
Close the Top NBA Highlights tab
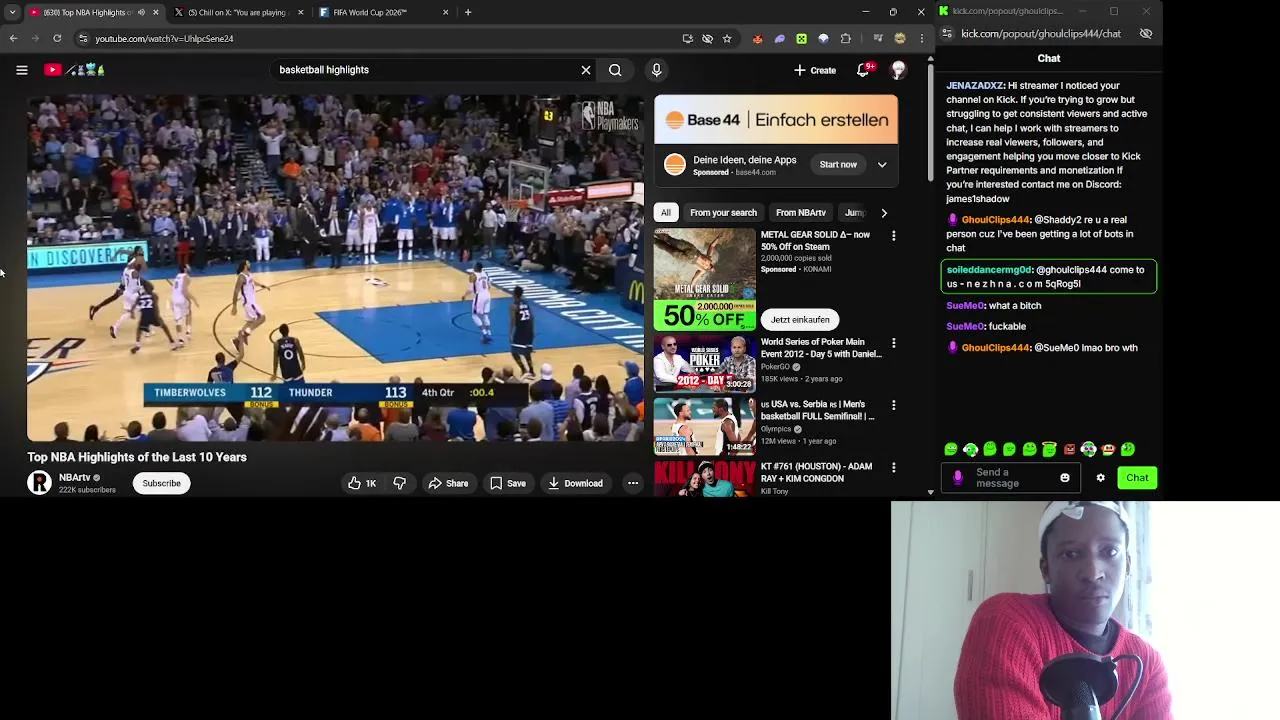[x=155, y=12]
